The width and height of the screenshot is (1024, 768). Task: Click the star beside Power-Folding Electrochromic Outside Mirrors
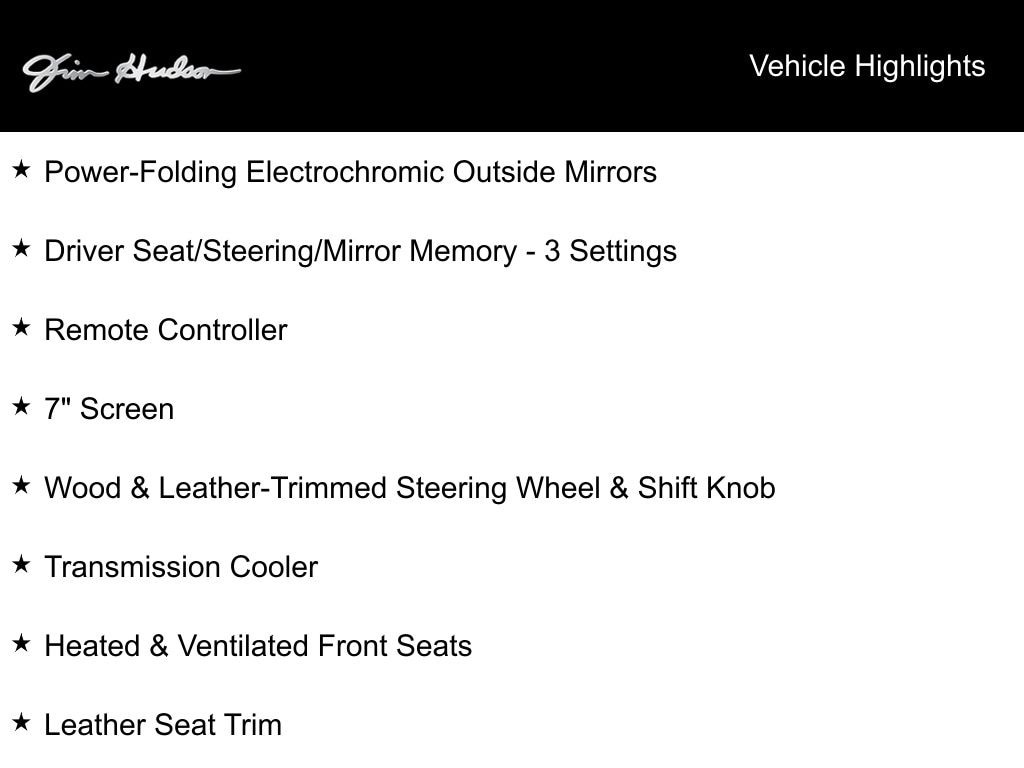[21, 170]
